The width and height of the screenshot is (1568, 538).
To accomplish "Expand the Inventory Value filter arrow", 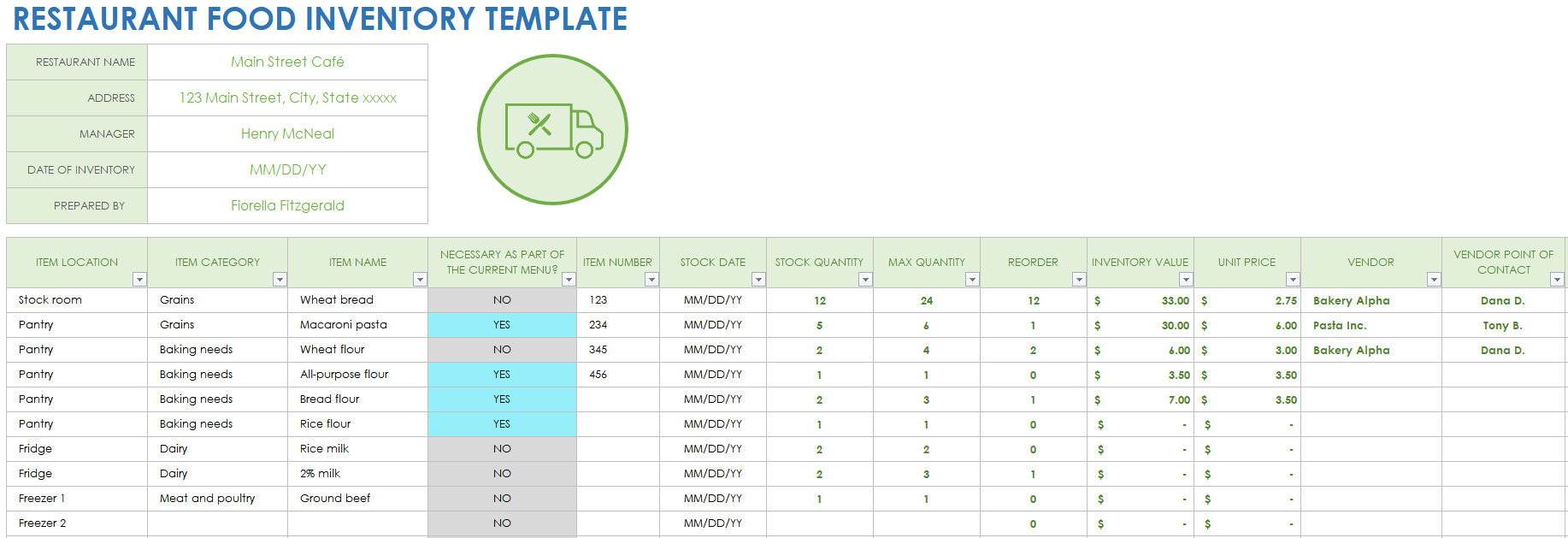I will point(1186,280).
